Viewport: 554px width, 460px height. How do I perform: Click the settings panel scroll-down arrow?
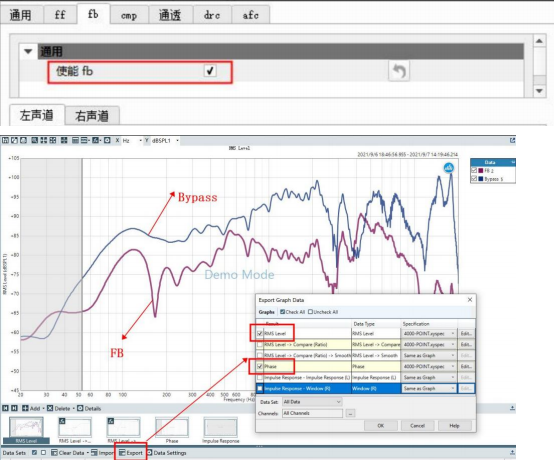pyautogui.click(x=539, y=91)
